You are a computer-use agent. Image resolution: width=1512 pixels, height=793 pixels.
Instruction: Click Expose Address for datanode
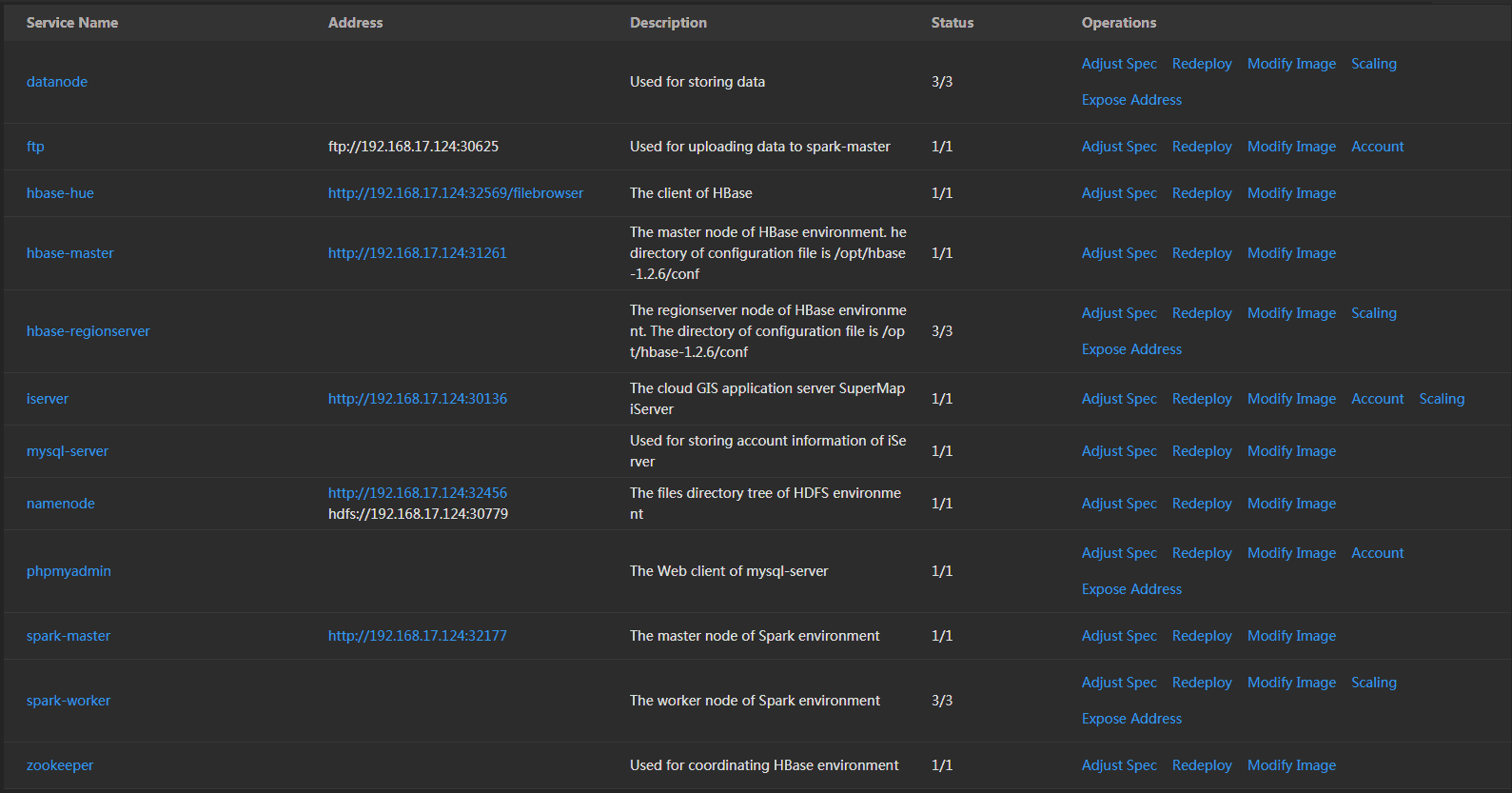1131,100
